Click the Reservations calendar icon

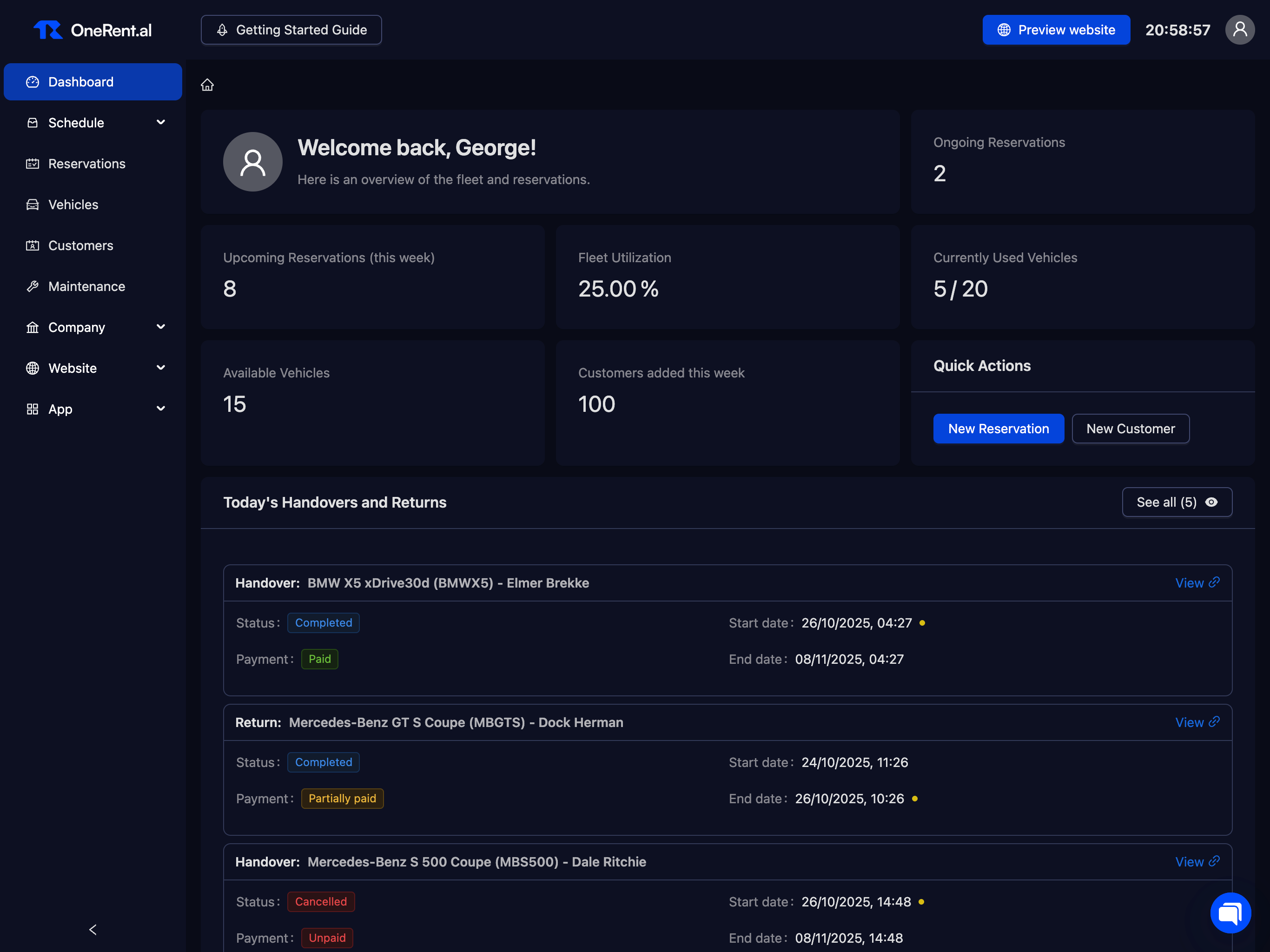[x=33, y=164]
